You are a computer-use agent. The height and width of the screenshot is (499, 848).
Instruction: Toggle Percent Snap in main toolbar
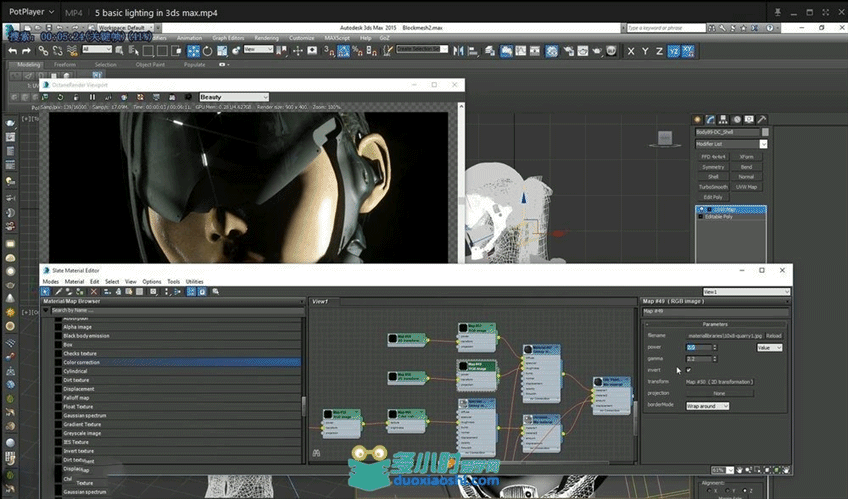click(x=357, y=51)
